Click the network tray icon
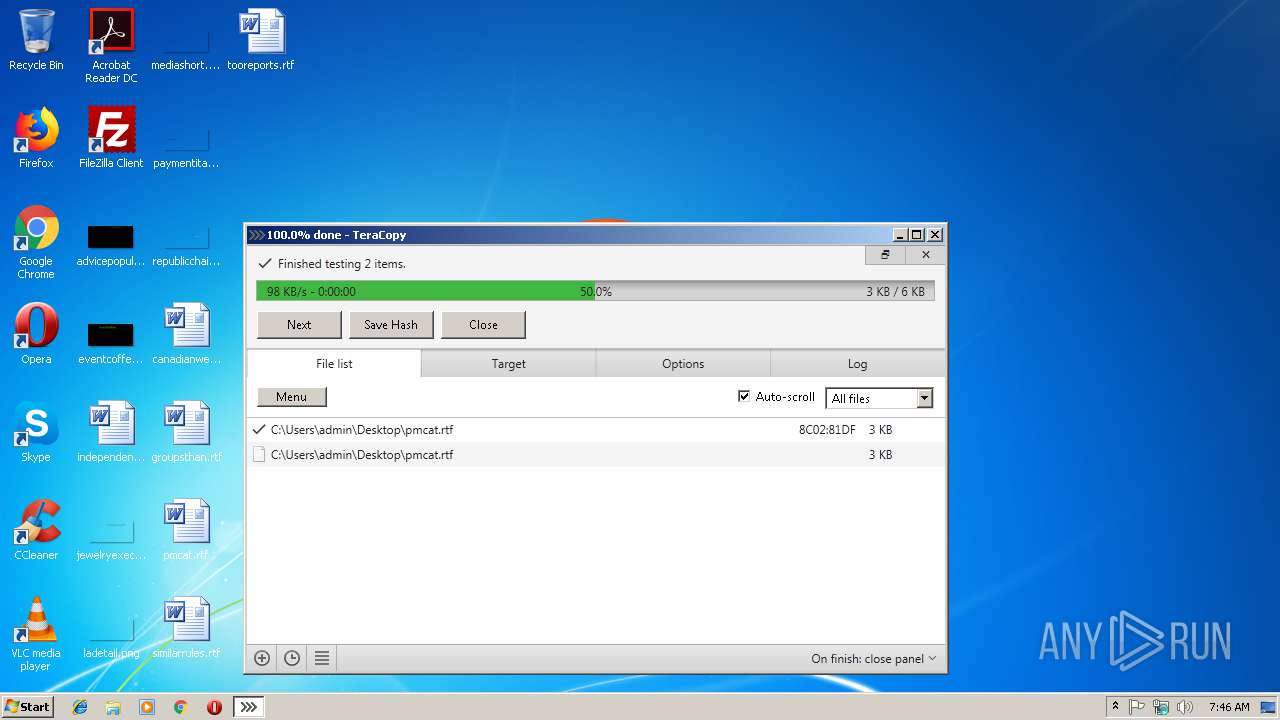Viewport: 1280px width, 720px height. coord(1161,707)
